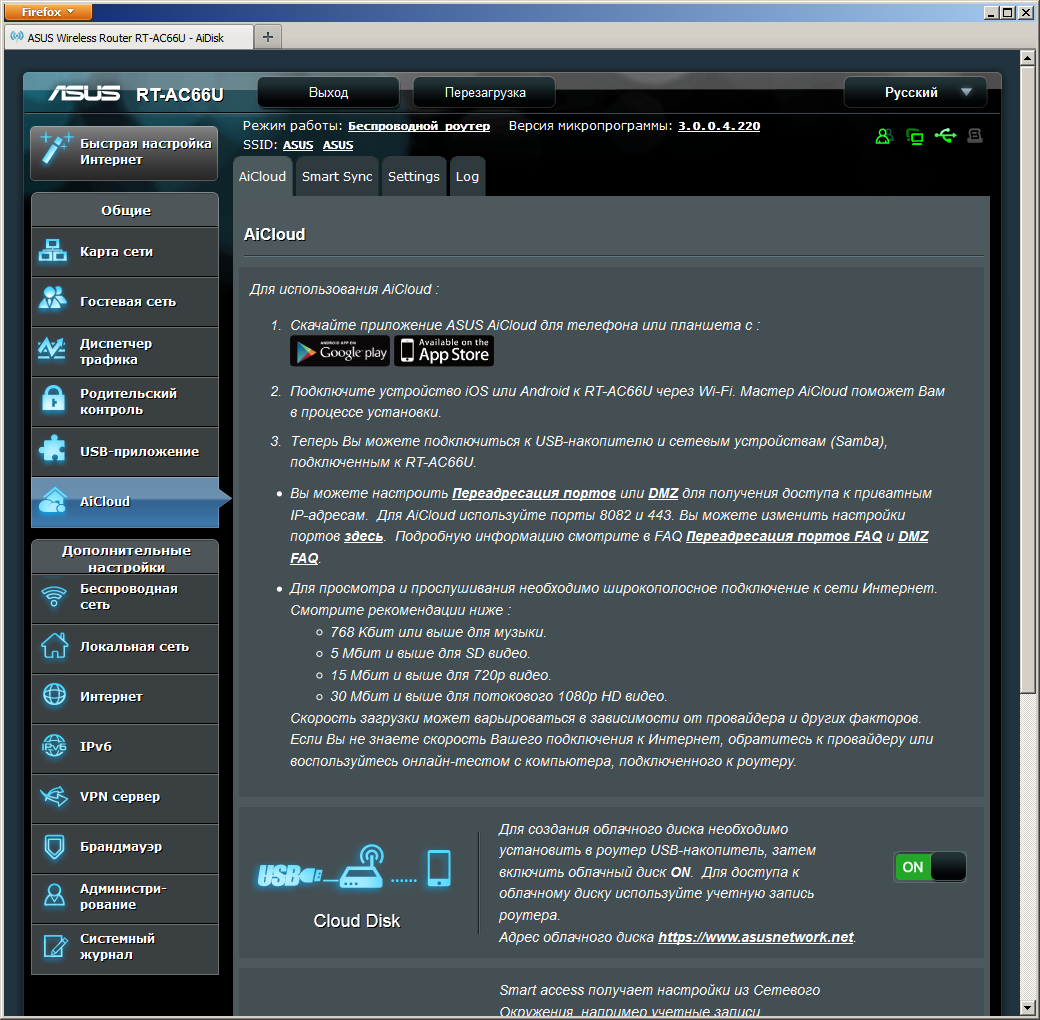Click the Дополнительные настройки section header
The height and width of the screenshot is (1020, 1040).
(125, 558)
